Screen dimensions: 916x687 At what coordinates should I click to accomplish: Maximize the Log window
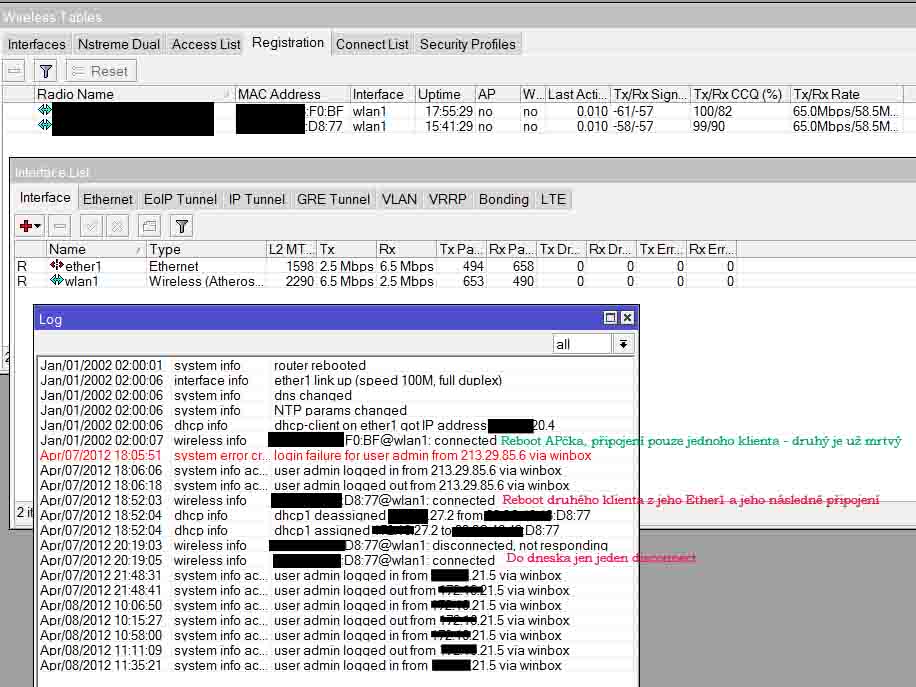tap(610, 318)
